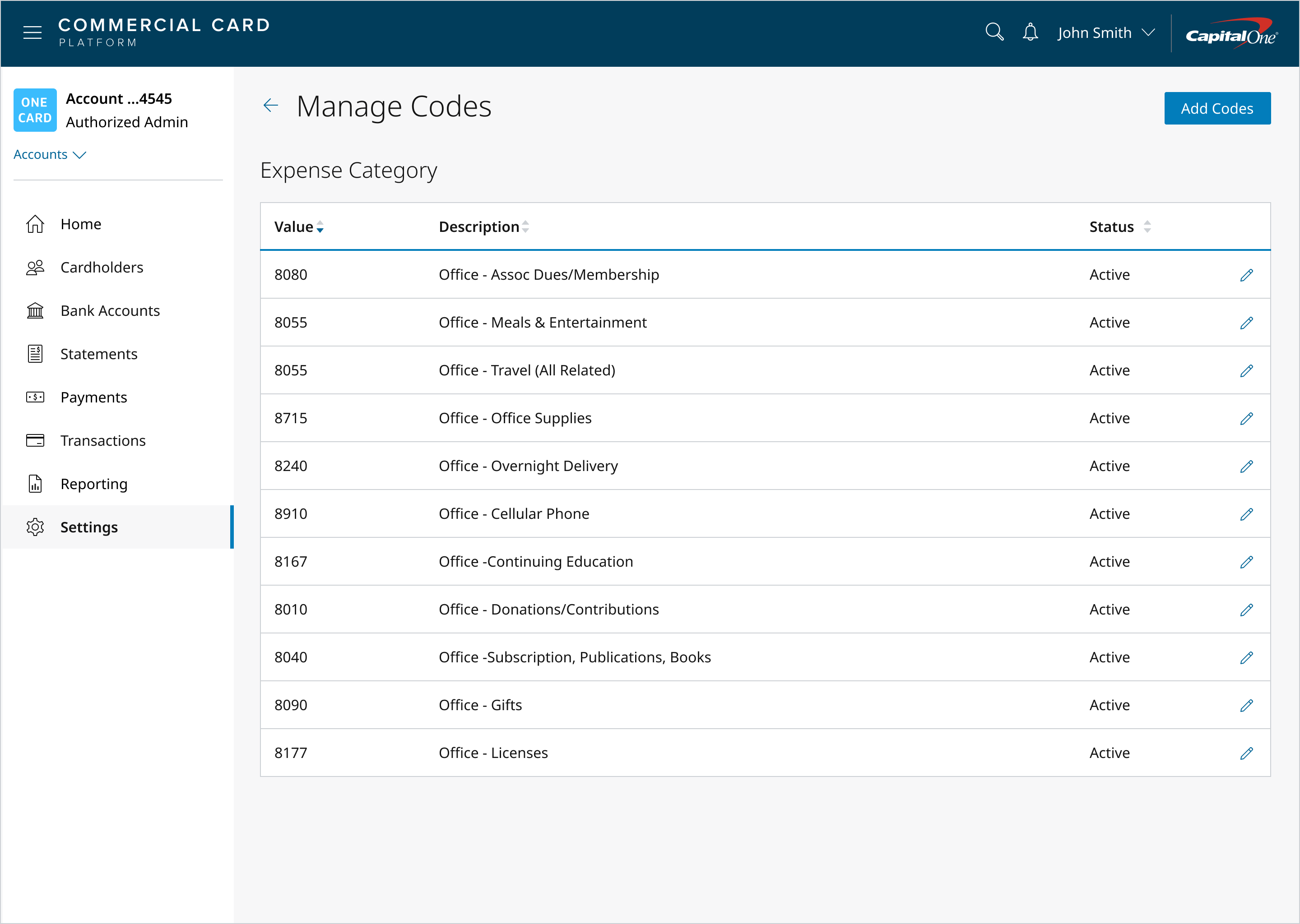Viewport: 1300px width, 924px height.
Task: Edit the Office - Gifts code
Action: click(x=1246, y=705)
